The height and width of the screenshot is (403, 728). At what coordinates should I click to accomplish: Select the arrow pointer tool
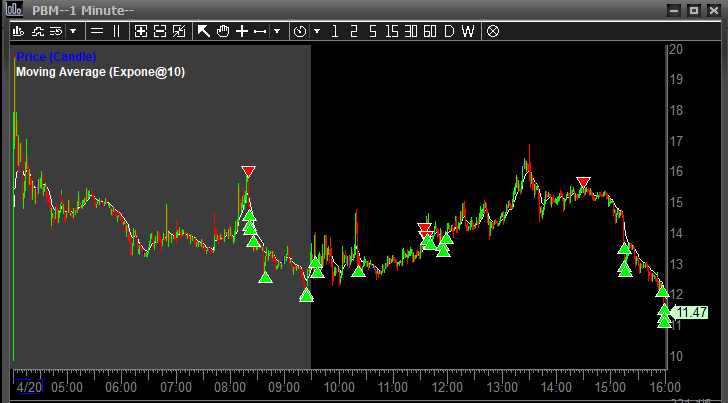(x=203, y=32)
